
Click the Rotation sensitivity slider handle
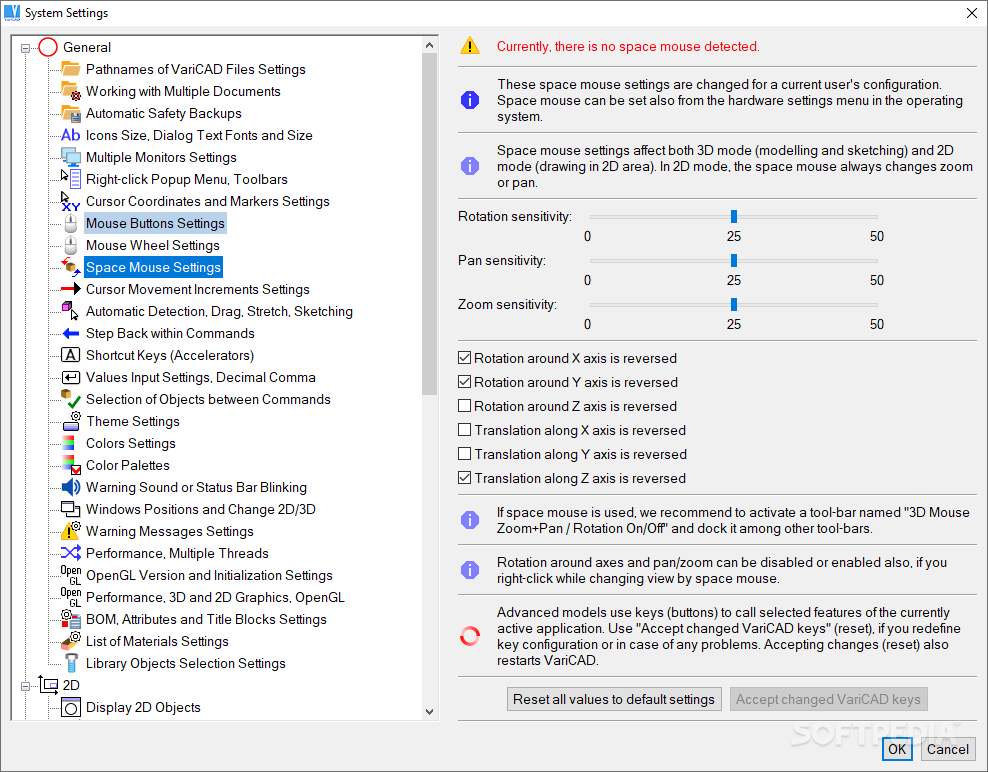point(733,216)
